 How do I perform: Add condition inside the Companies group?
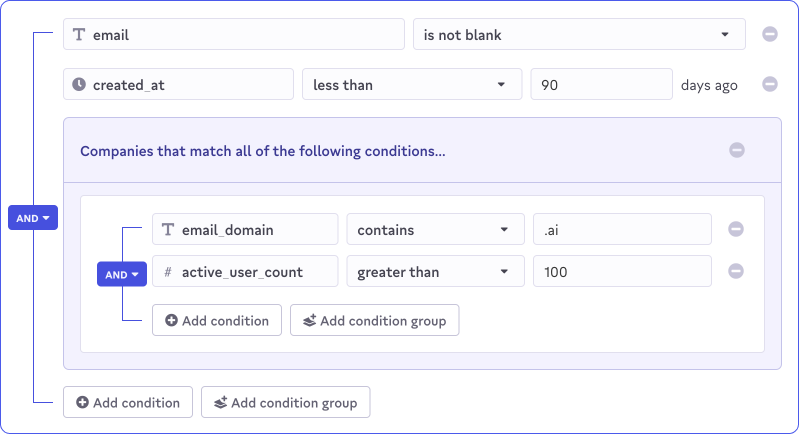[x=217, y=321]
